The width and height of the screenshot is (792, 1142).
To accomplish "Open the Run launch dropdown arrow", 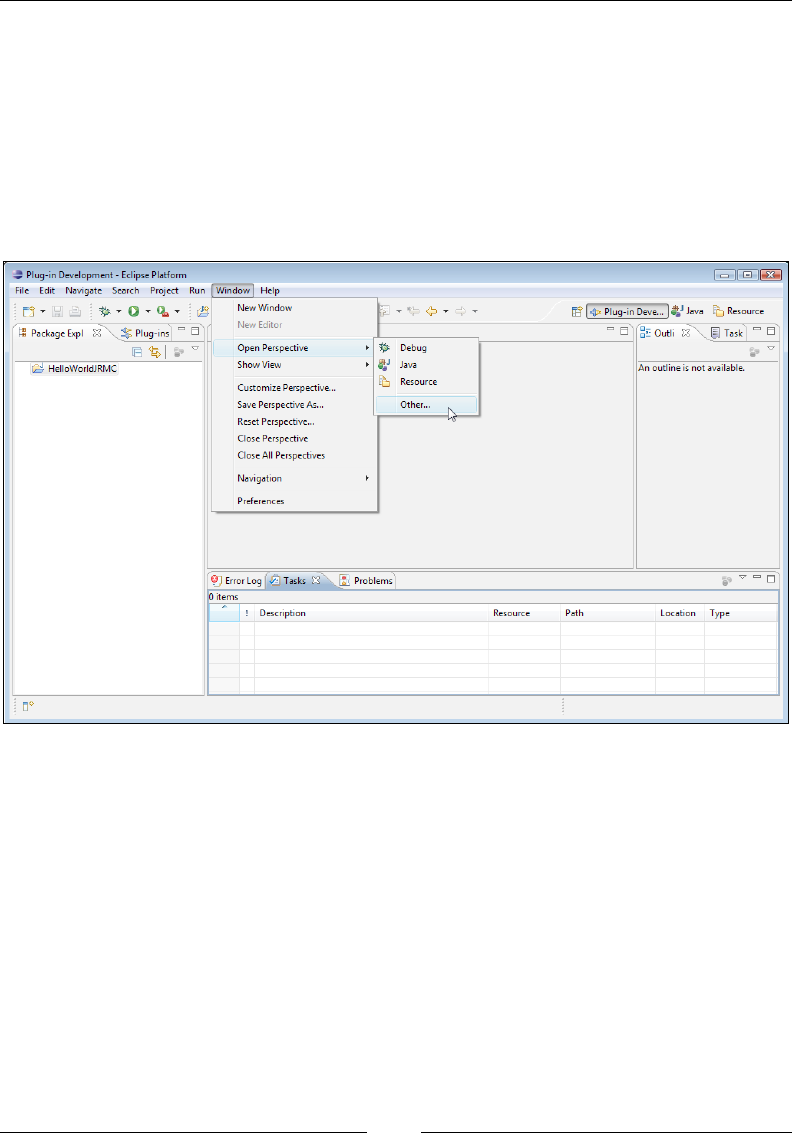I will pyautogui.click(x=147, y=312).
